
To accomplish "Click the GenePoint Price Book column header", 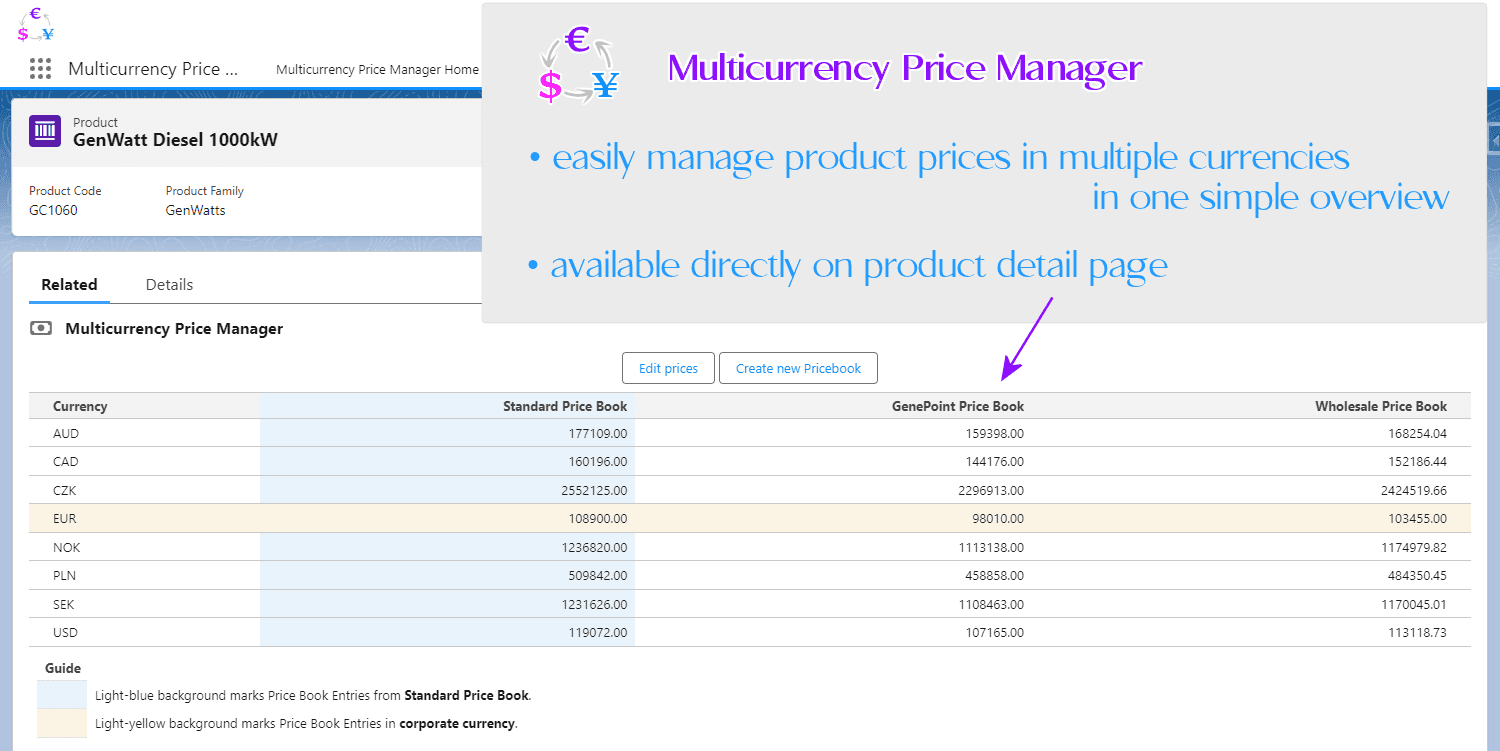I will 958,406.
